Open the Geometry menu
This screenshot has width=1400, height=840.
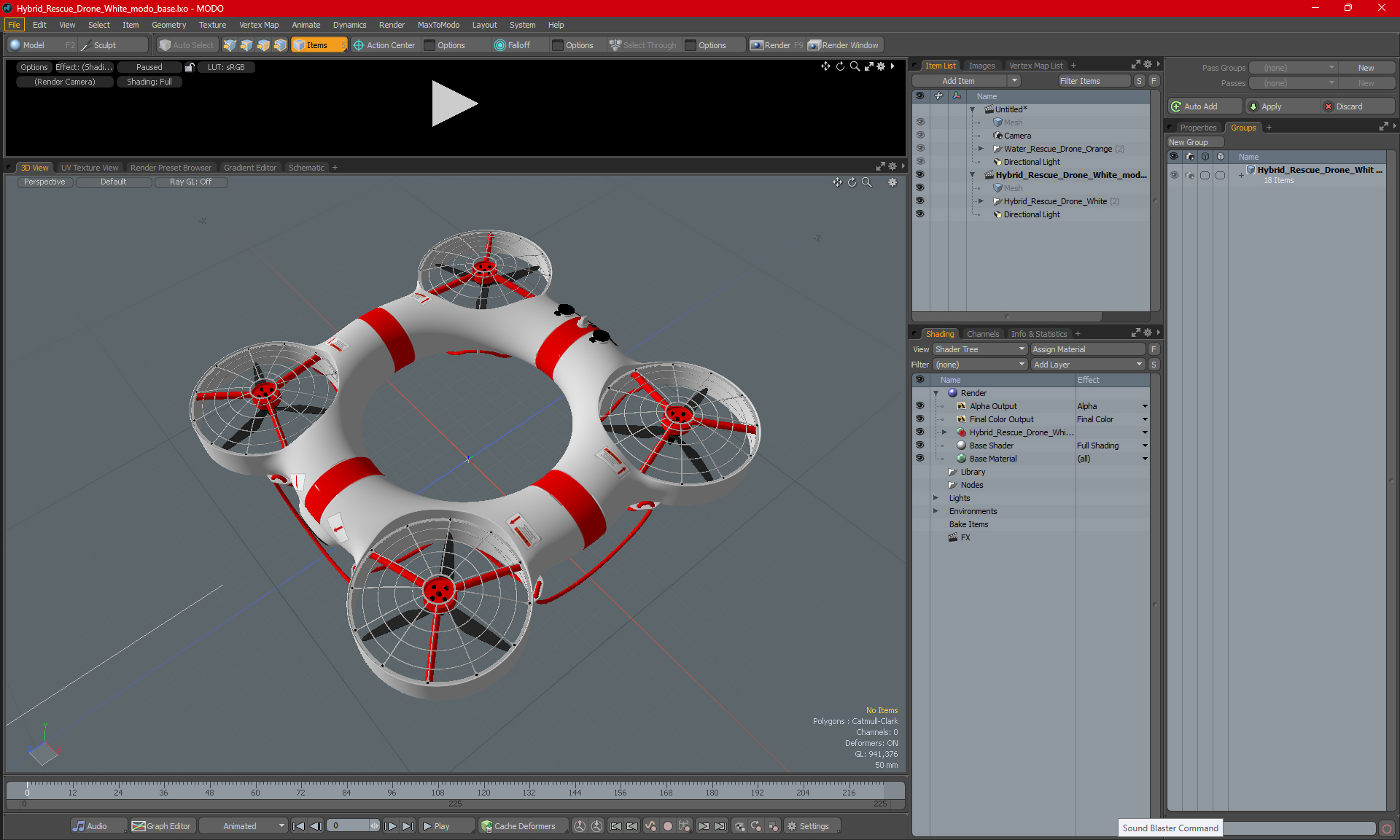(168, 25)
